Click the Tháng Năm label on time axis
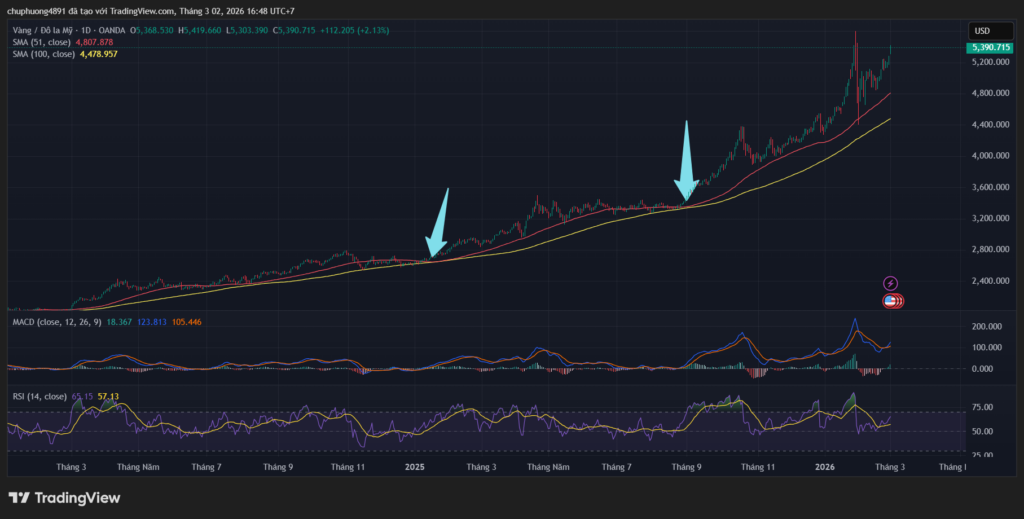 click(x=137, y=467)
